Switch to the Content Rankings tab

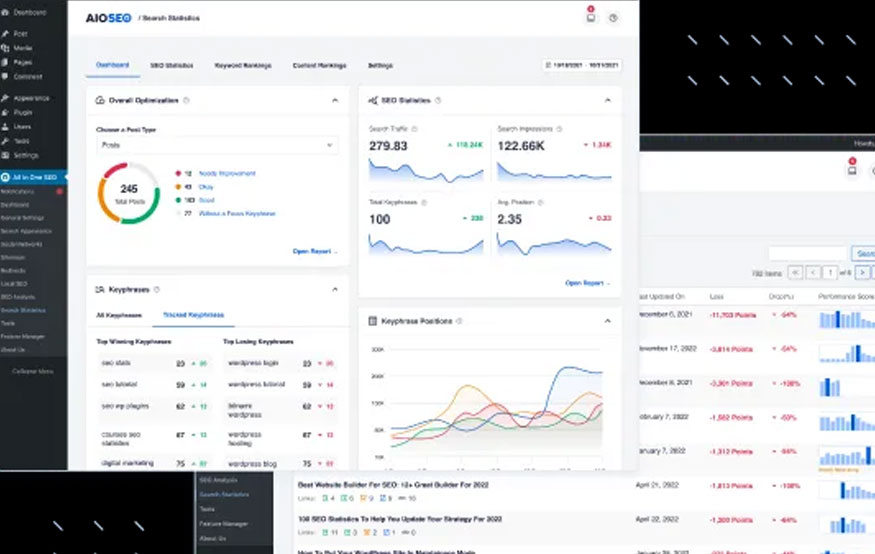[x=319, y=65]
